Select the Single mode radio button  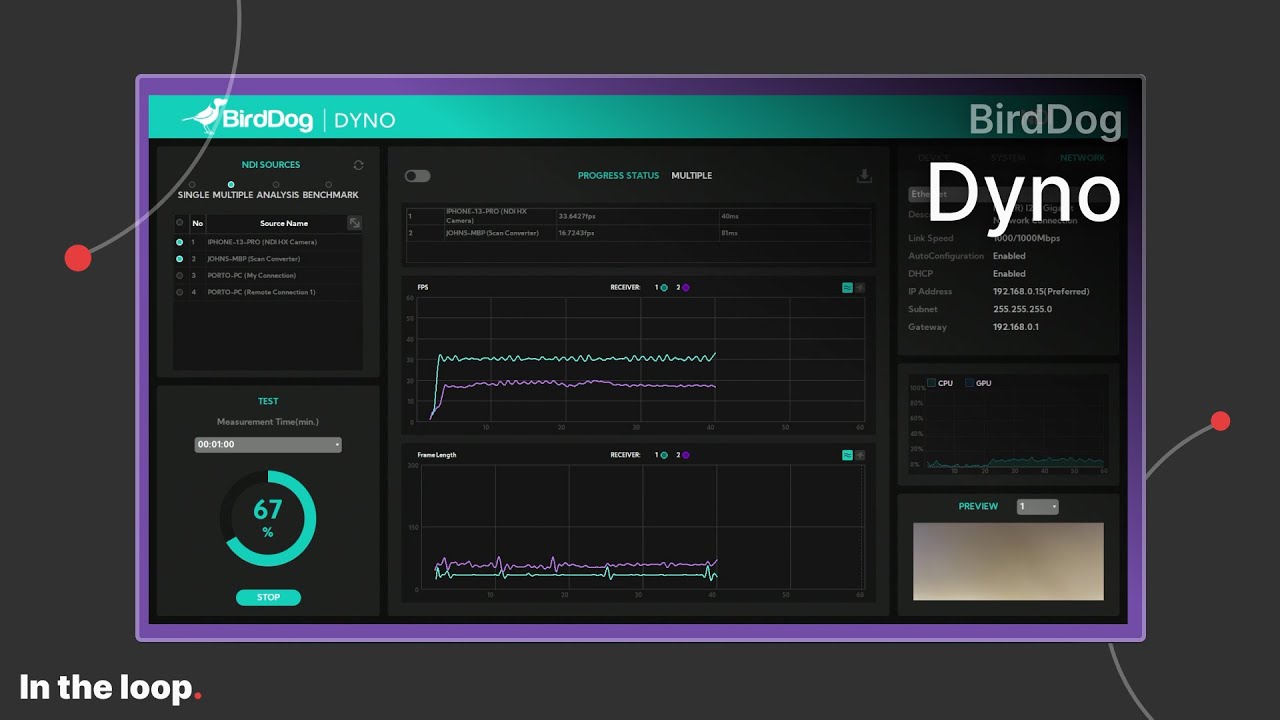click(192, 185)
